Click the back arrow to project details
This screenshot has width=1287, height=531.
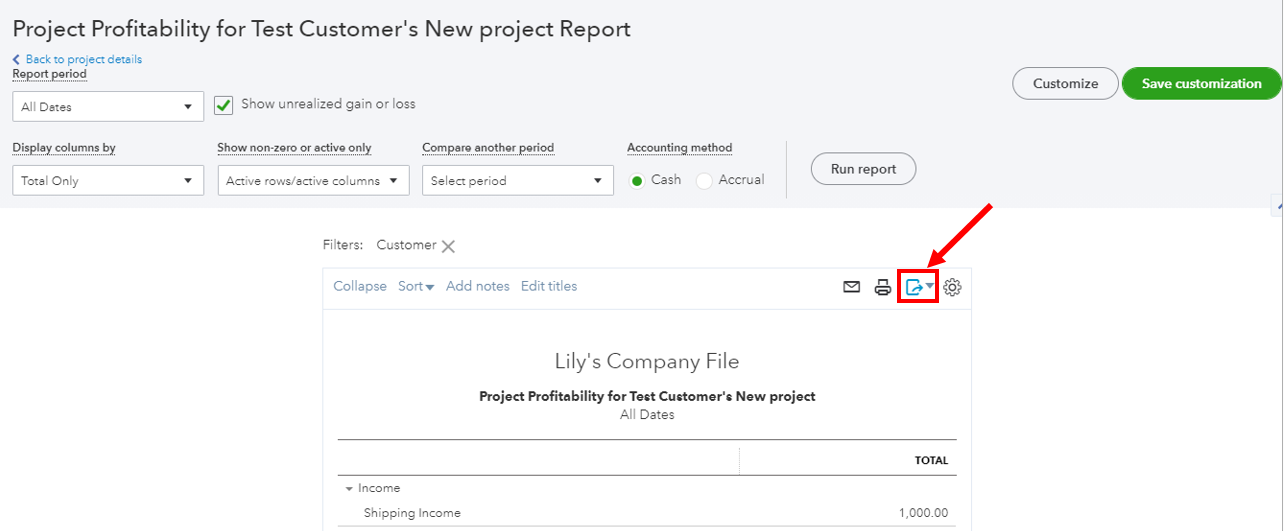[16, 60]
